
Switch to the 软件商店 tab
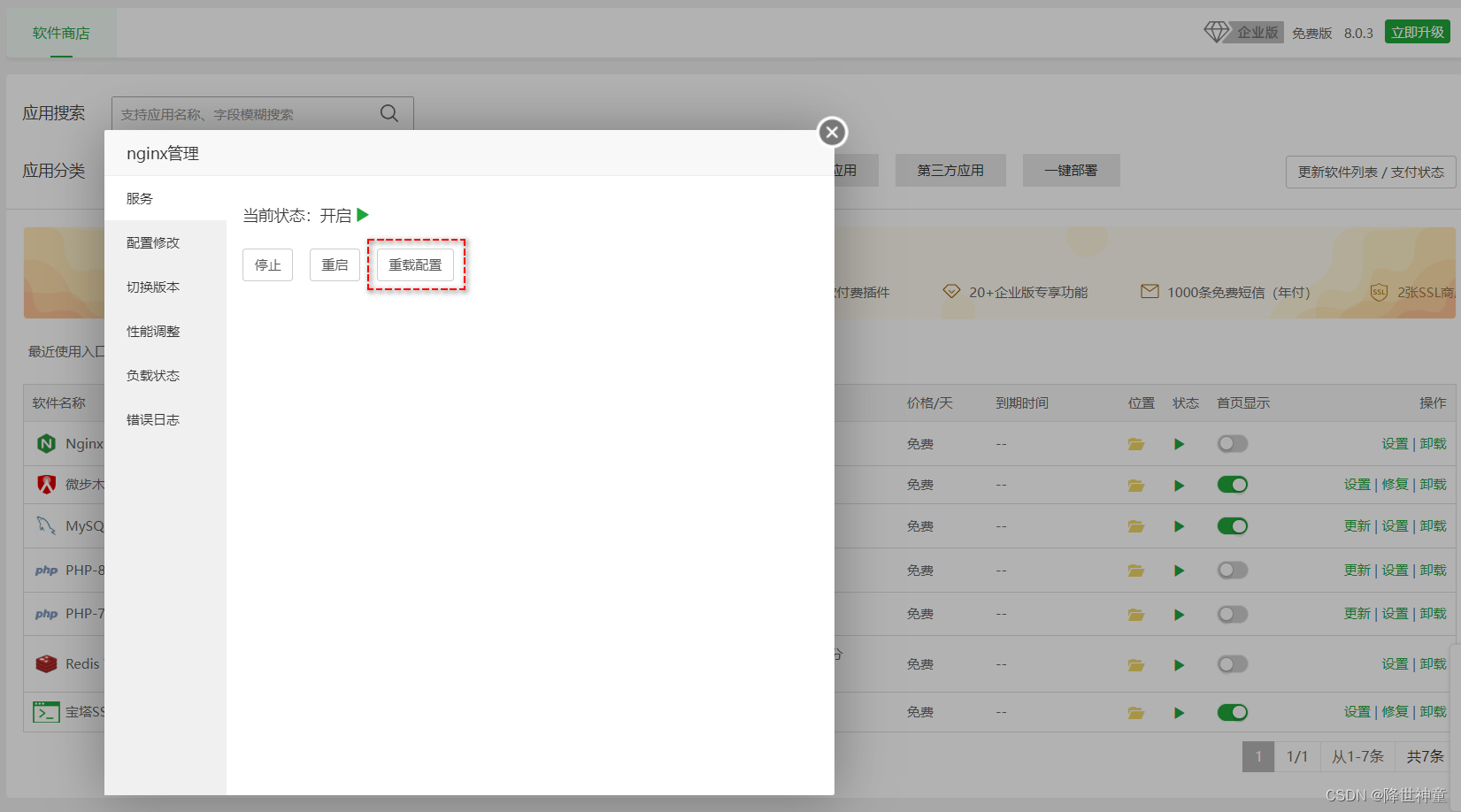pyautogui.click(x=61, y=33)
